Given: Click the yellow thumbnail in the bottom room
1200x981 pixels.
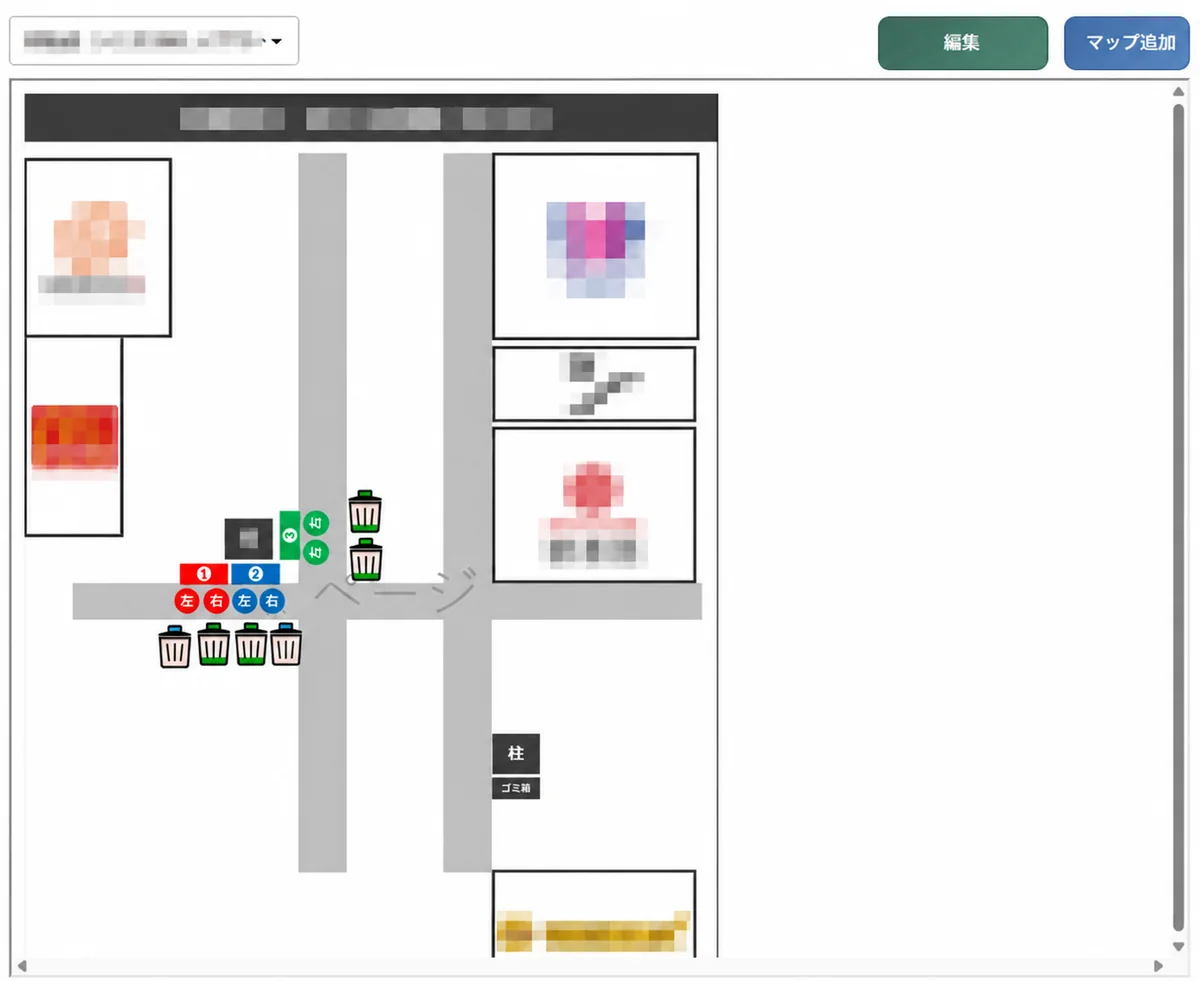Looking at the screenshot, I should click(594, 930).
